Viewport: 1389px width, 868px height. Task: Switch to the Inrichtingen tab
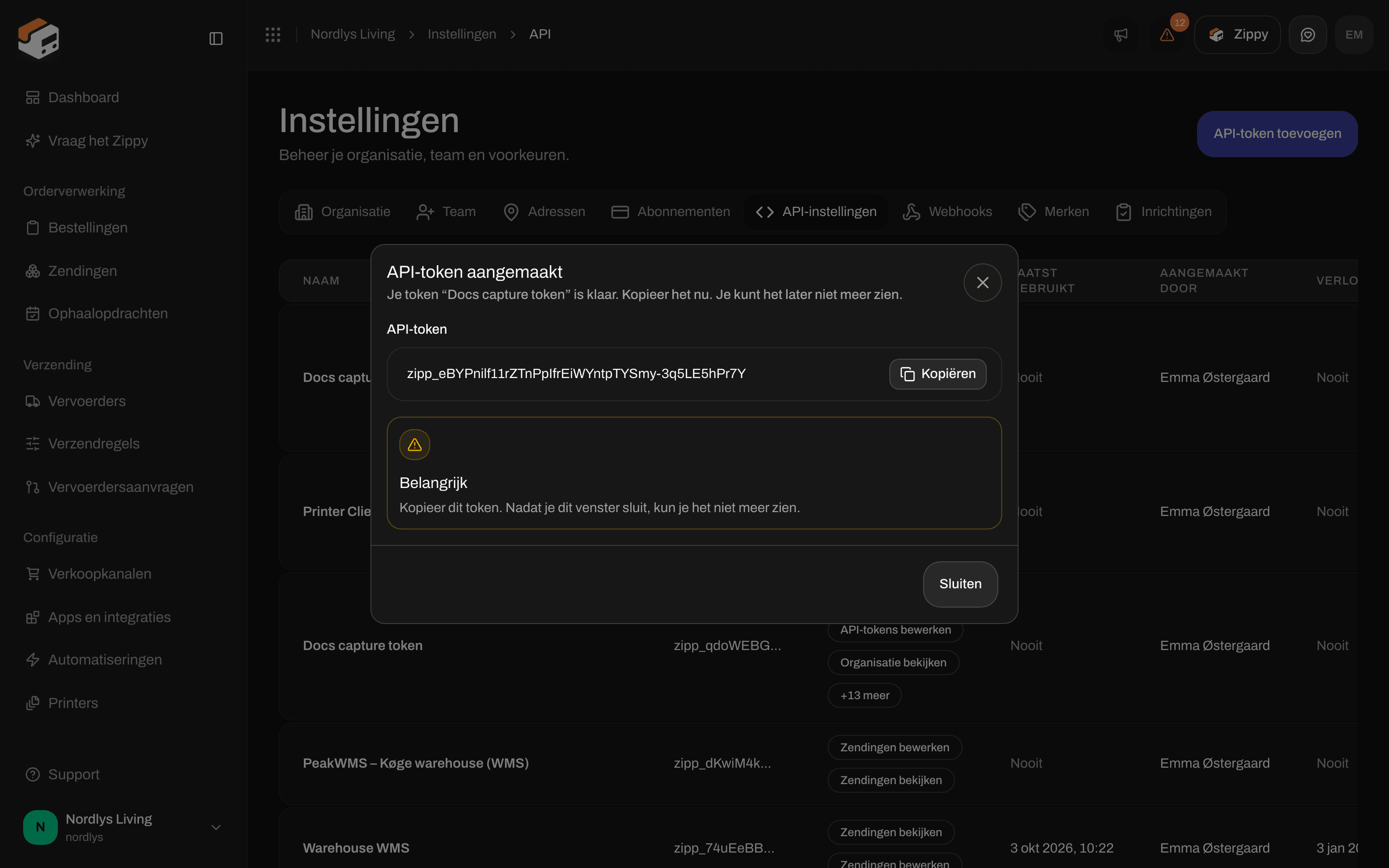[x=1163, y=212]
